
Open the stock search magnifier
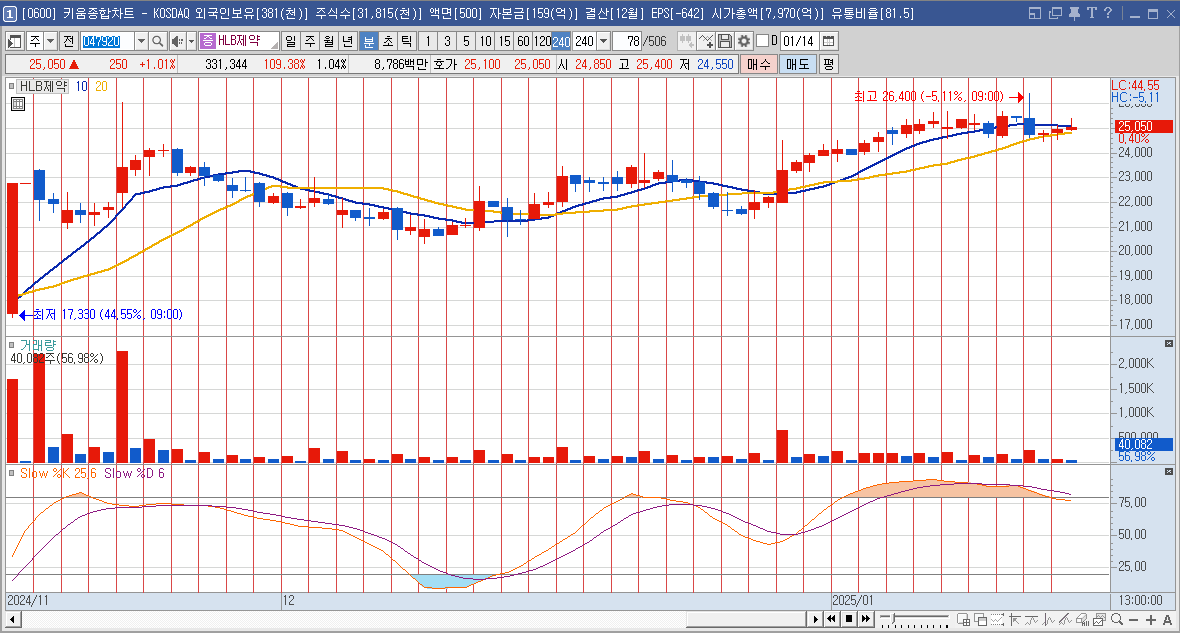coord(157,41)
